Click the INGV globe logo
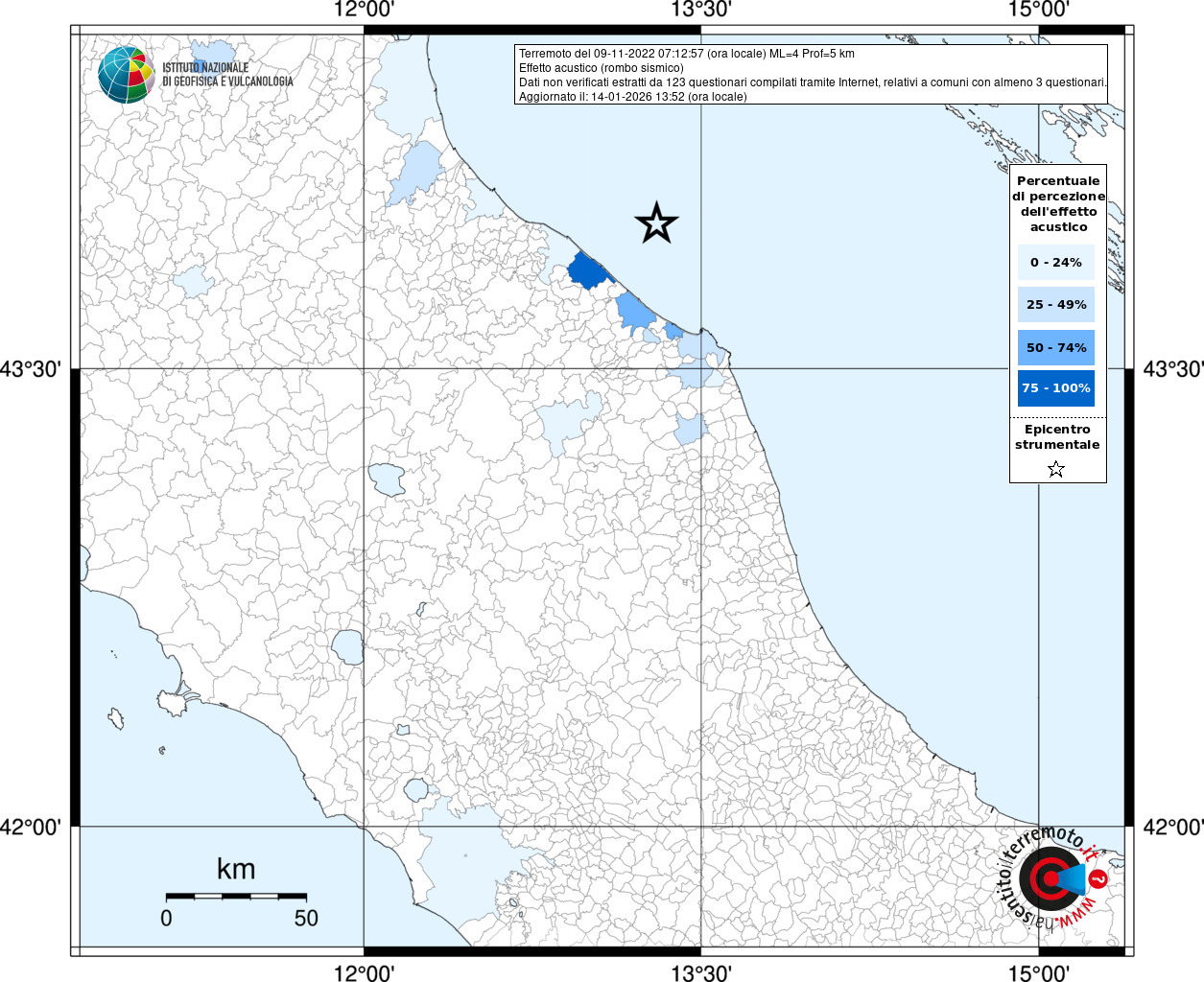 tap(126, 75)
